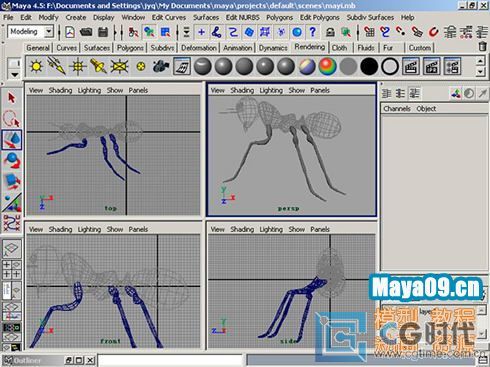The width and height of the screenshot is (490, 367).
Task: Select the arrow Select tool
Action: click(x=12, y=98)
